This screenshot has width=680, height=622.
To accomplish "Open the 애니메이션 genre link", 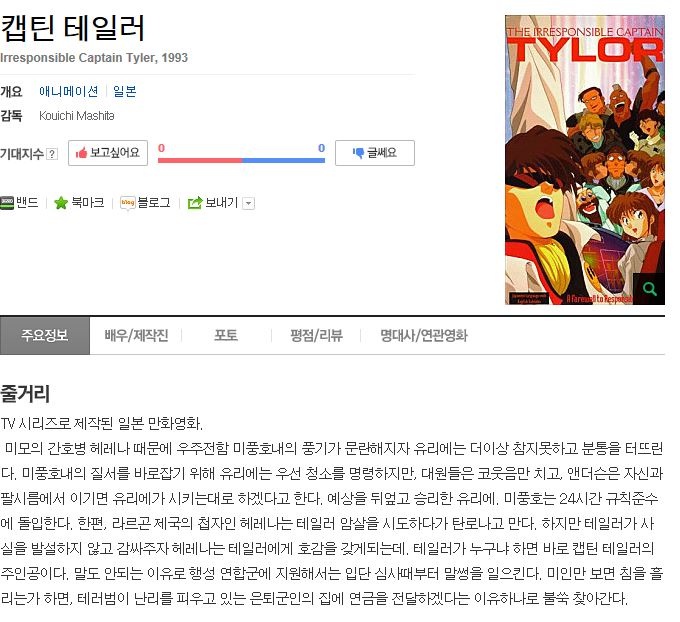I will pyautogui.click(x=69, y=92).
